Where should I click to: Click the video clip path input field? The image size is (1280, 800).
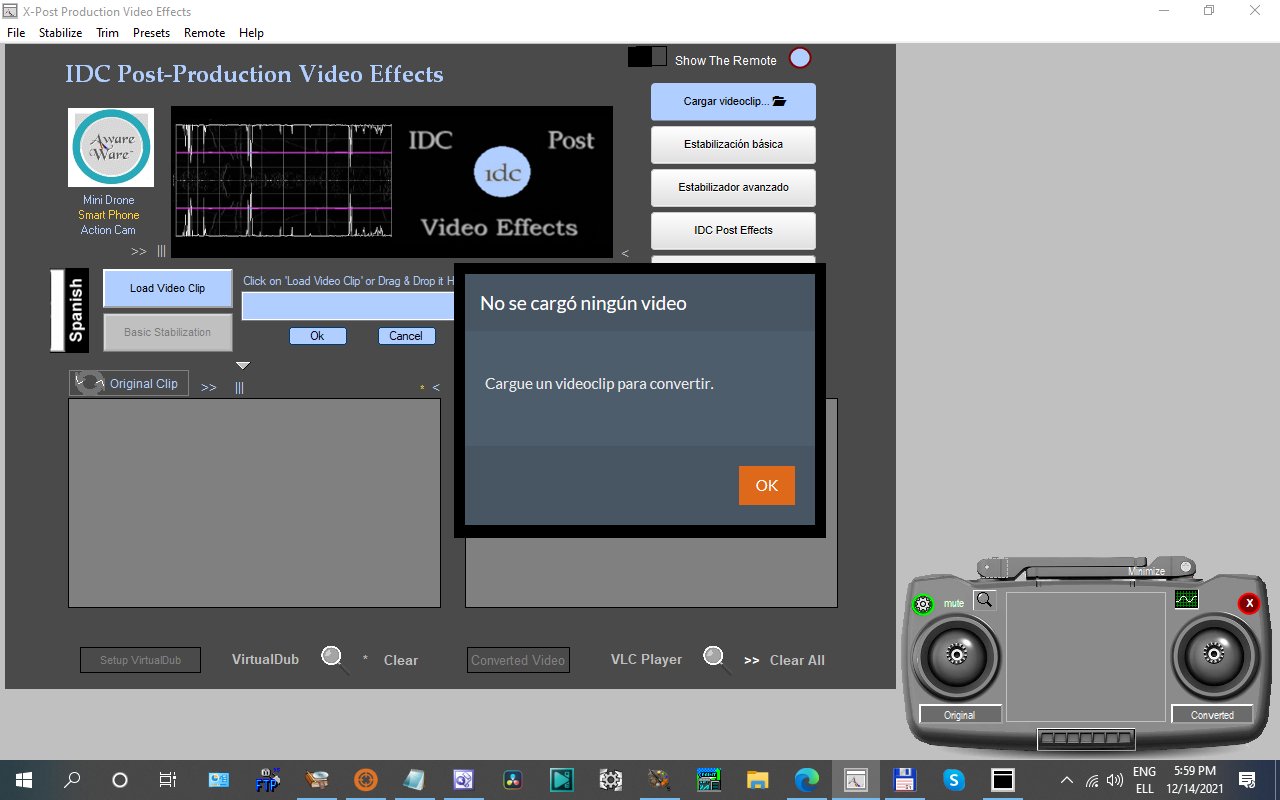click(348, 306)
